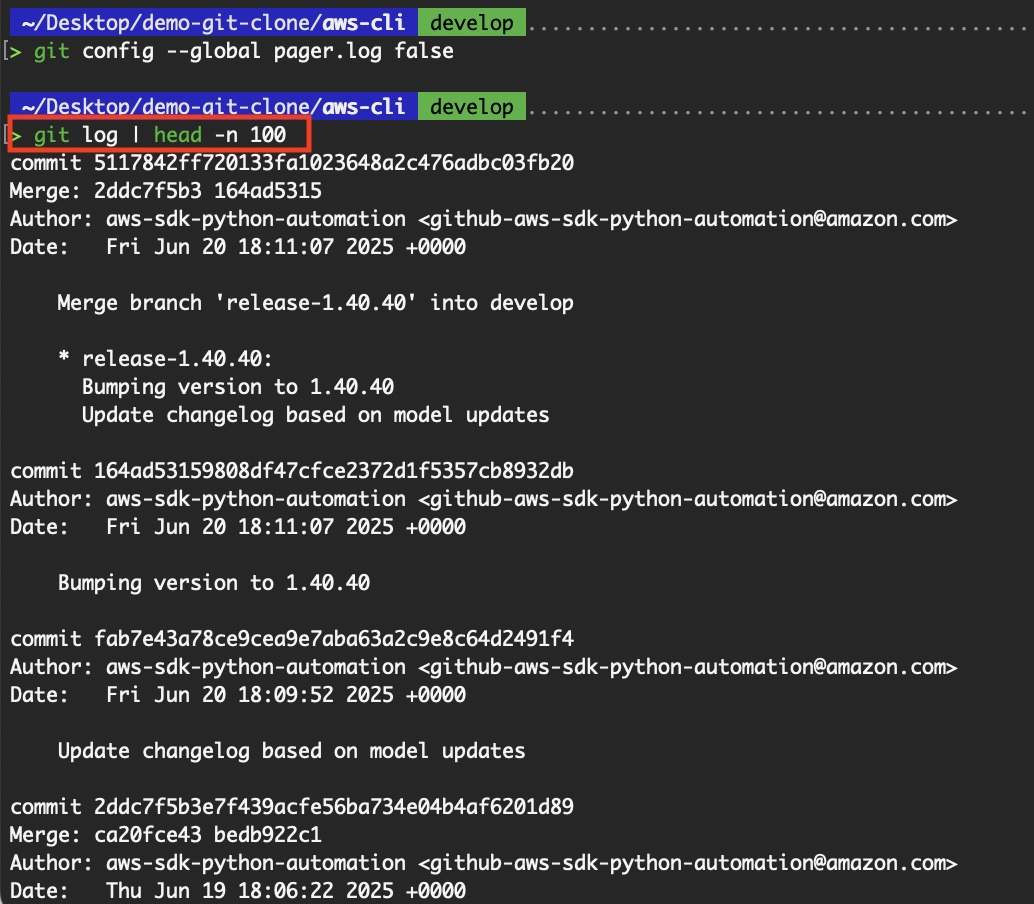Image resolution: width=1034 pixels, height=904 pixels.
Task: Click indented 'Update changelog based on model updates' under release bullet
Action: click(x=315, y=415)
